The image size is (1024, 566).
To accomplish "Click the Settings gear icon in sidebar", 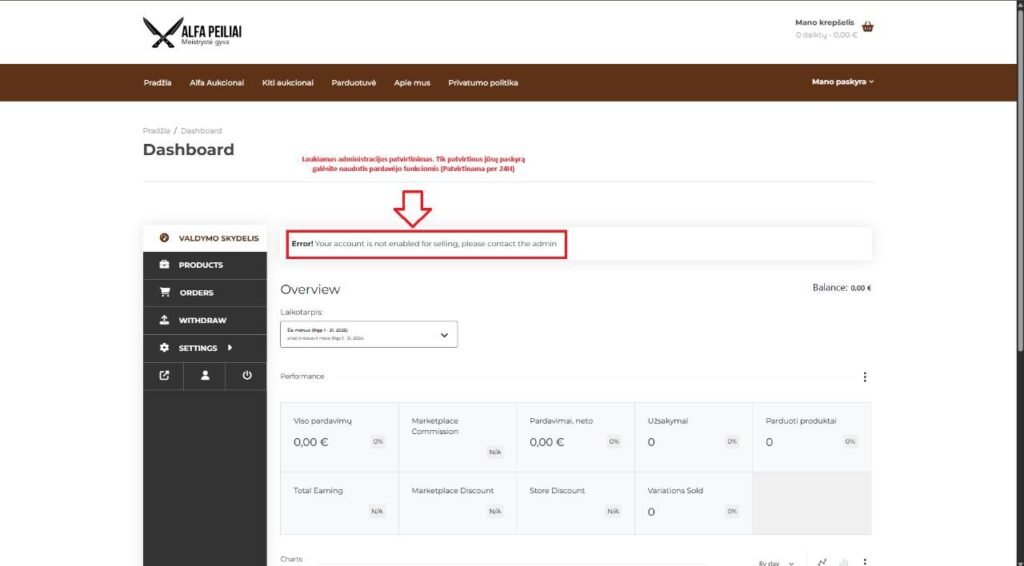I will pyautogui.click(x=165, y=348).
